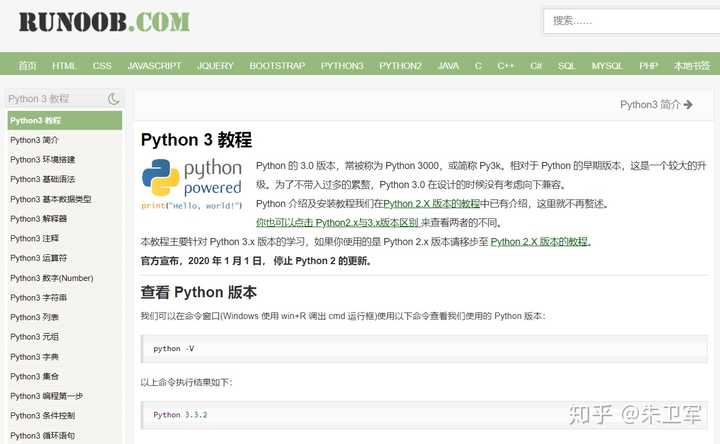Toggle night mode moon icon in sidebar
Viewport: 720px width, 444px height.
tap(113, 98)
